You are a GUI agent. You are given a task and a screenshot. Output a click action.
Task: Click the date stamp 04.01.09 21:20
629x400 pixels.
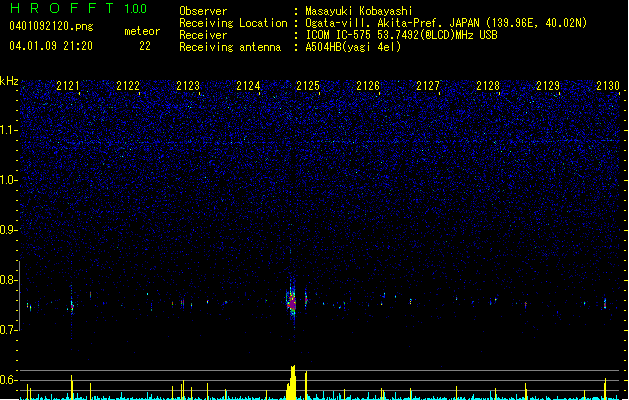(x=51, y=46)
